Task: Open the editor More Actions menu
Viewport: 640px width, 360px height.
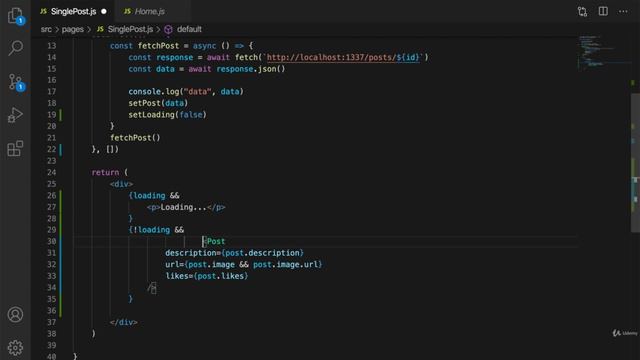Action: 623,11
